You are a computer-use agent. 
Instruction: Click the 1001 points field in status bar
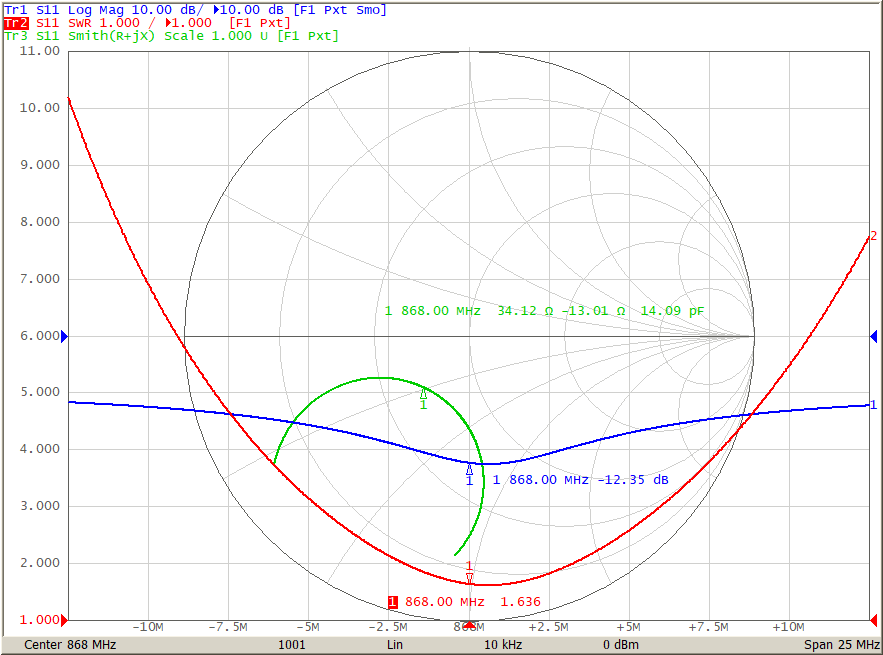(292, 645)
